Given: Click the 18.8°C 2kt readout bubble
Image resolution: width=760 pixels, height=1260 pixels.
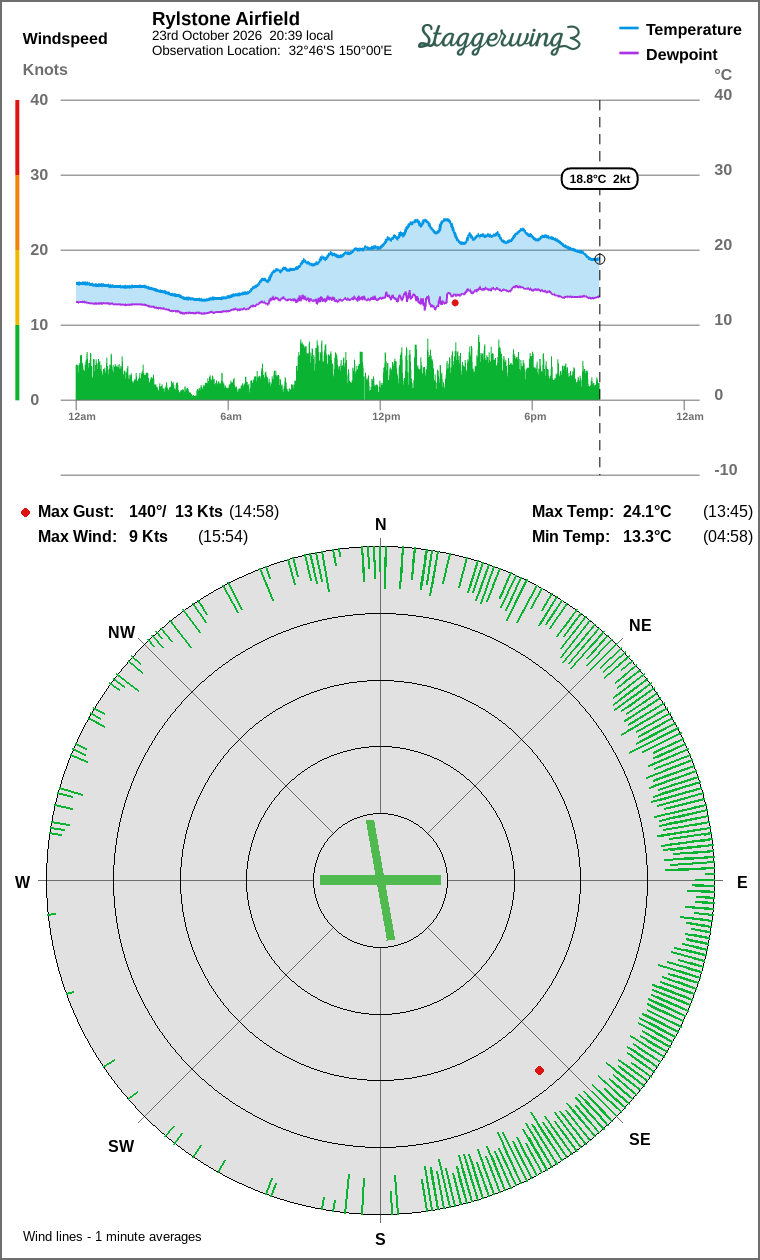Looking at the screenshot, I should coord(599,179).
